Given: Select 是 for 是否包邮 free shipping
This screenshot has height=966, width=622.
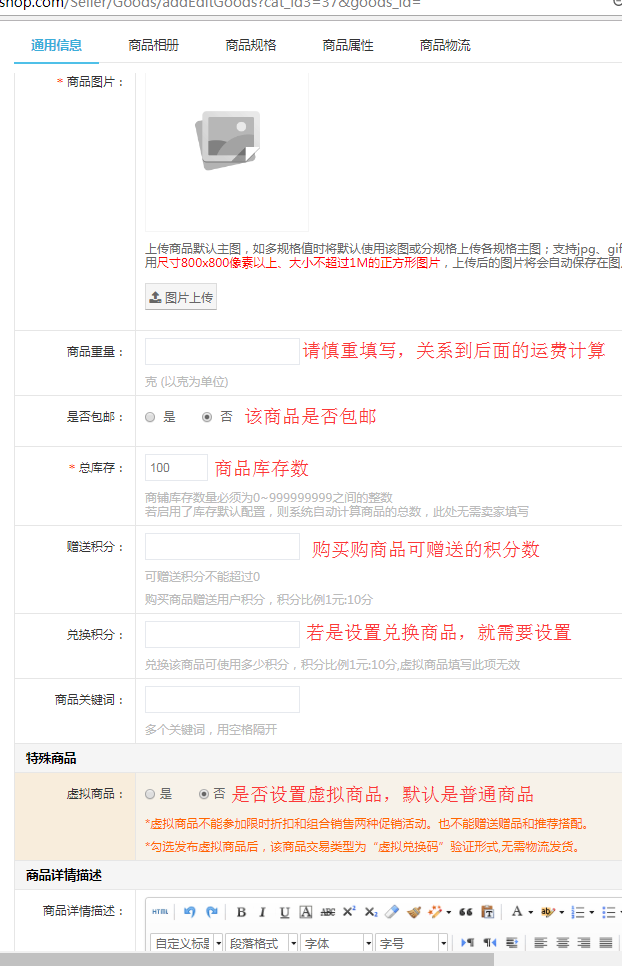Looking at the screenshot, I should [150, 418].
